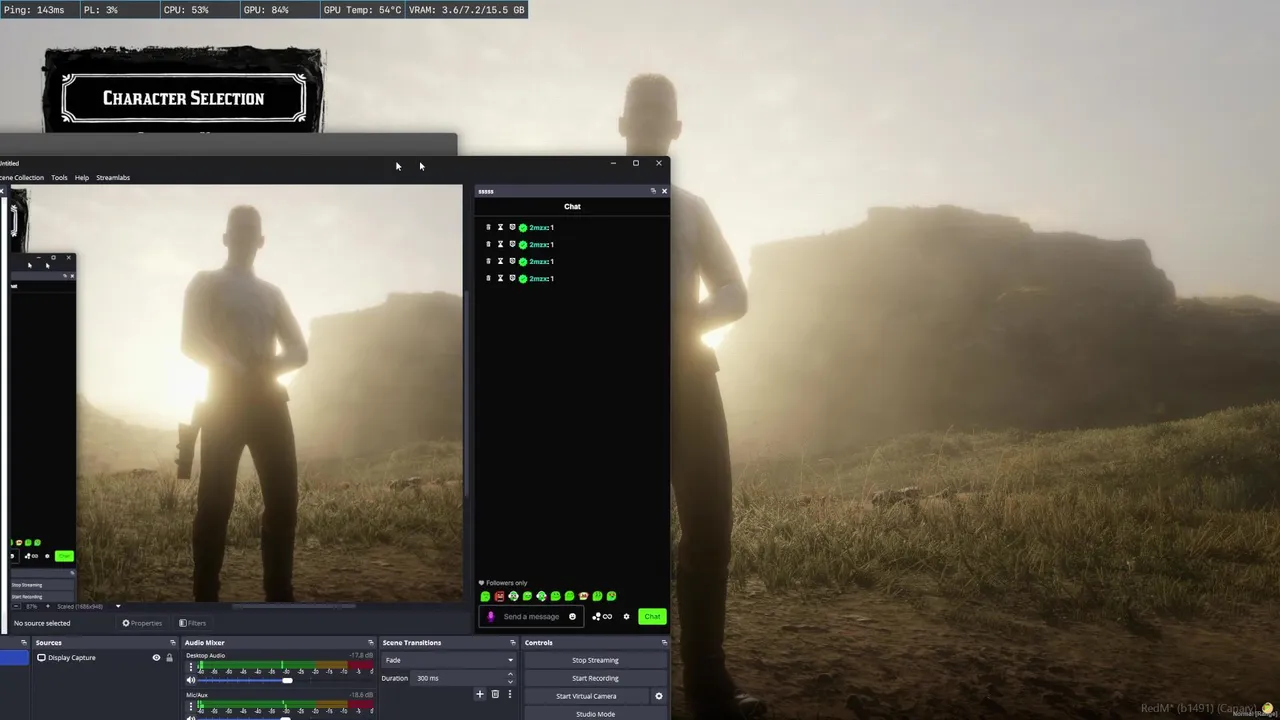
Task: Pick the first green emote below Followers only
Action: [485, 596]
